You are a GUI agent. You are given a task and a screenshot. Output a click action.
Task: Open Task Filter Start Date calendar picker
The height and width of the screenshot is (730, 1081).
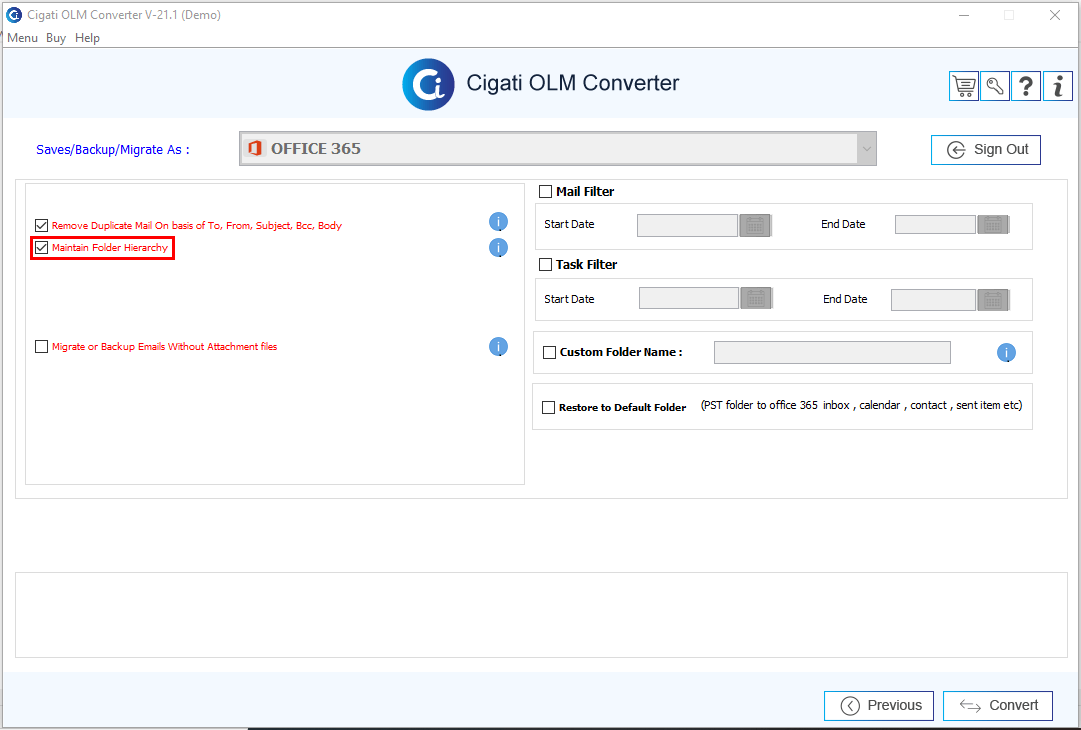[x=756, y=298]
